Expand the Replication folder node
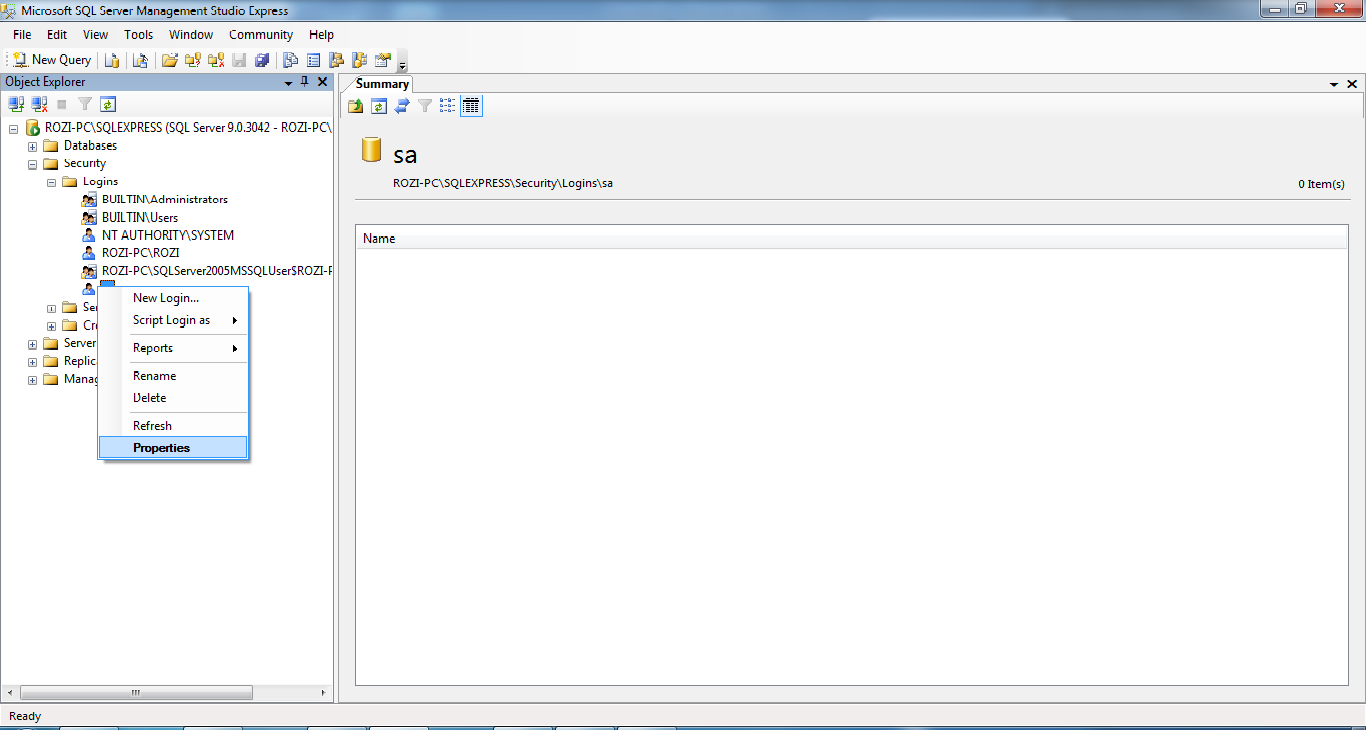 [x=32, y=362]
